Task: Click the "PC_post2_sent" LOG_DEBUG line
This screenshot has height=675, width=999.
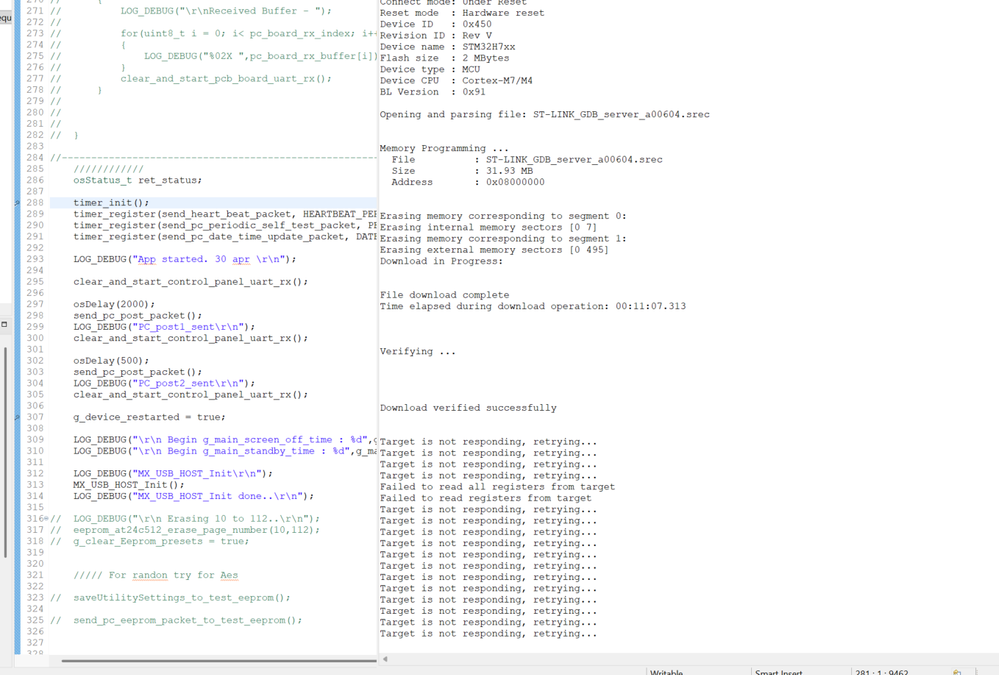Action: click(164, 383)
